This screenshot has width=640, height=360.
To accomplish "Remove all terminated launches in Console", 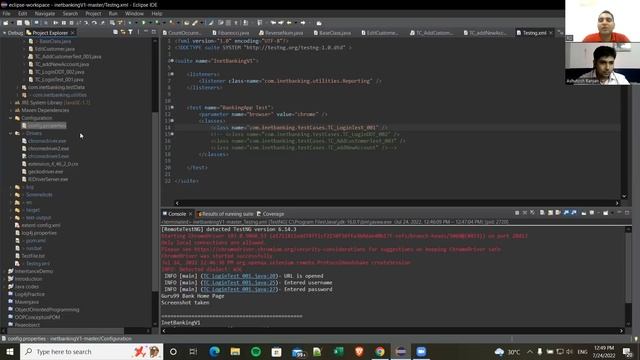I will 533,213.
